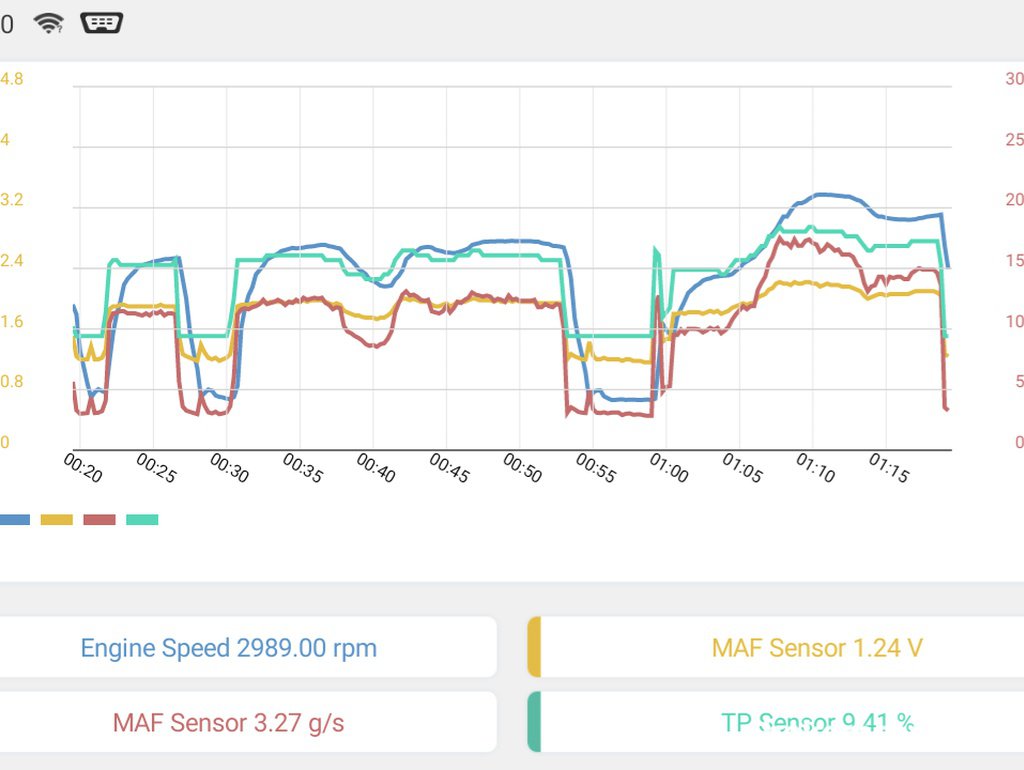Toggle the red legend swatch
The width and height of the screenshot is (1024, 770).
(x=99, y=519)
